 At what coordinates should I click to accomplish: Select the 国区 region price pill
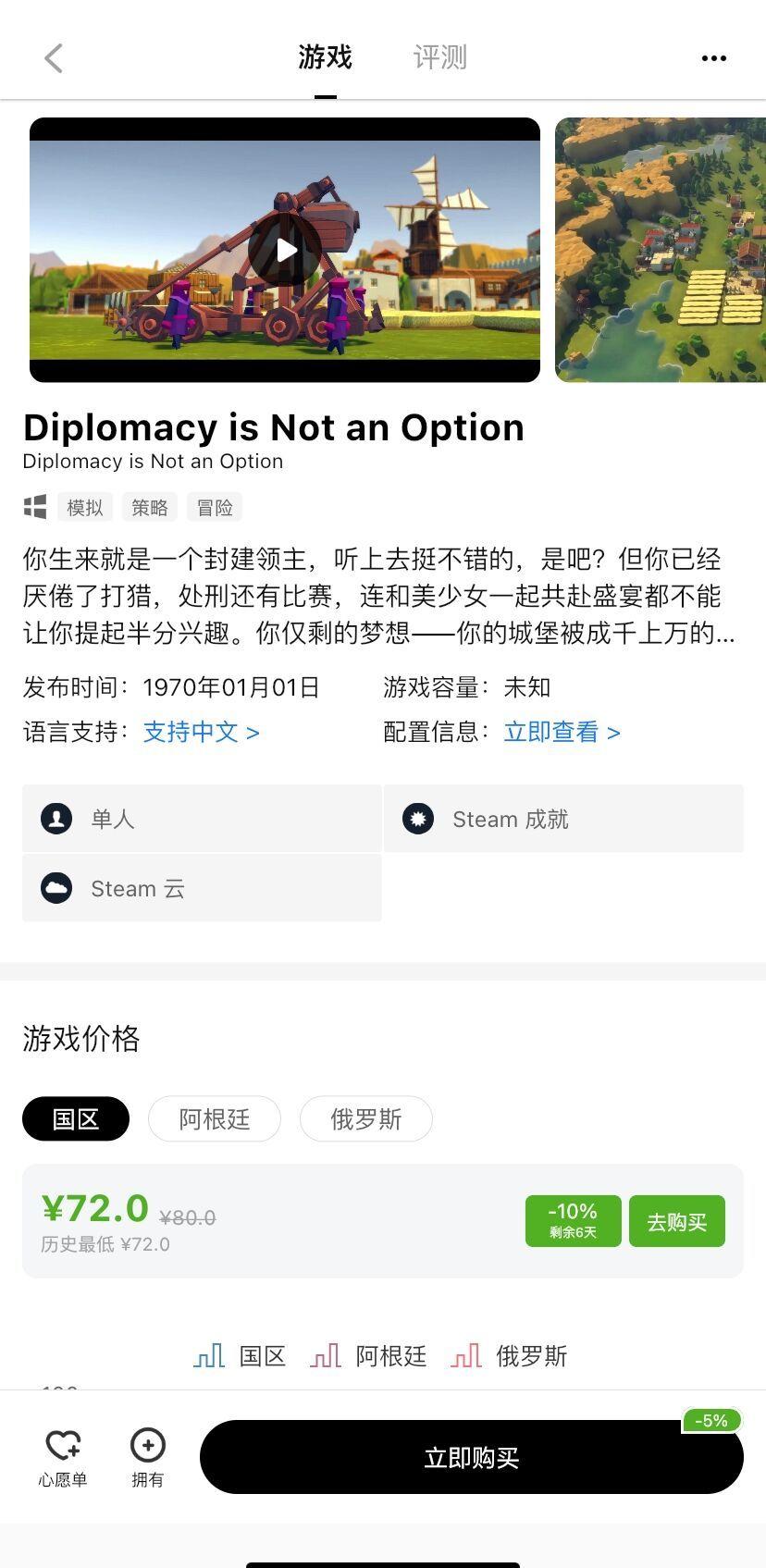point(76,1119)
